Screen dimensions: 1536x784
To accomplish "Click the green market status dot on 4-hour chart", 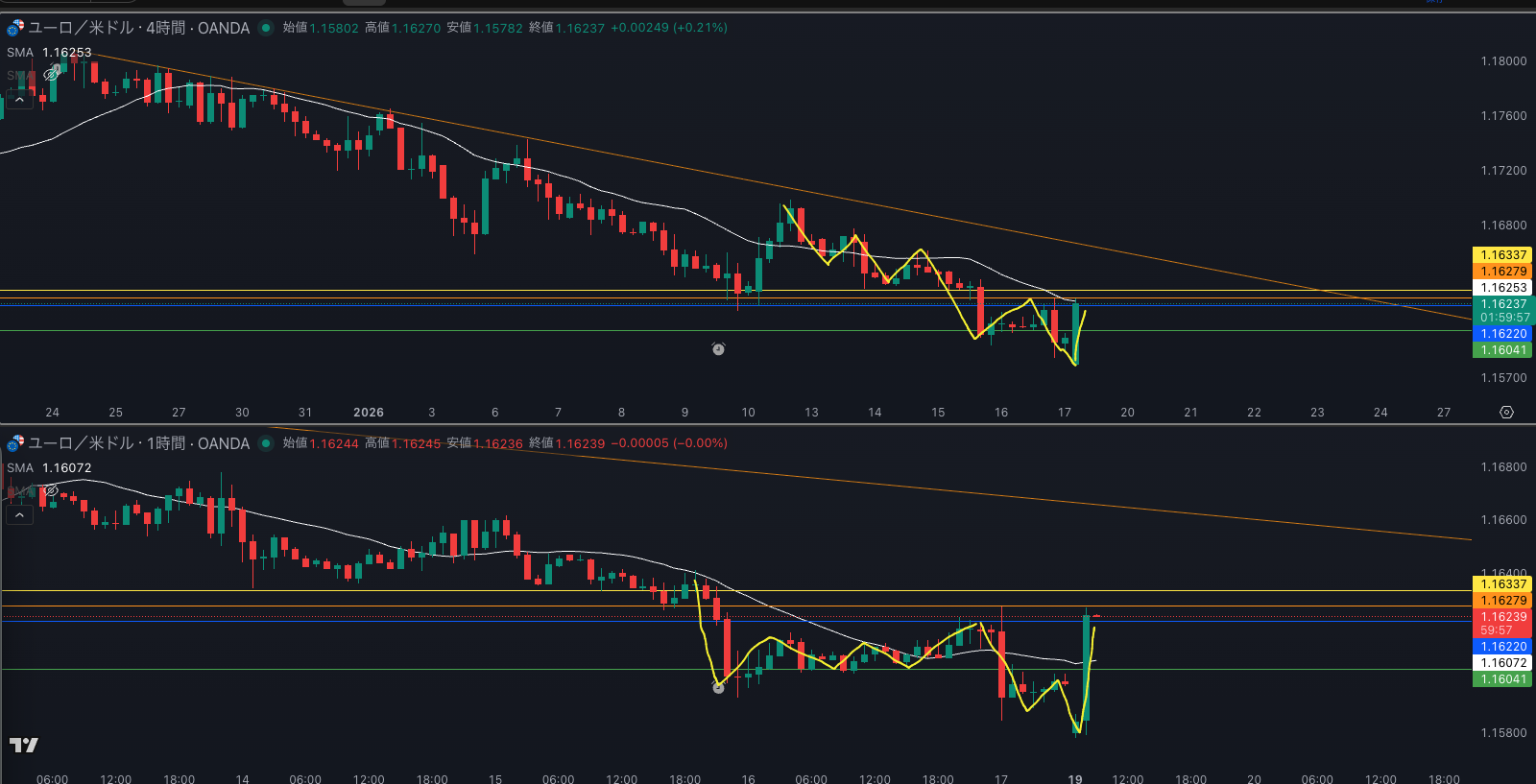I will (266, 28).
